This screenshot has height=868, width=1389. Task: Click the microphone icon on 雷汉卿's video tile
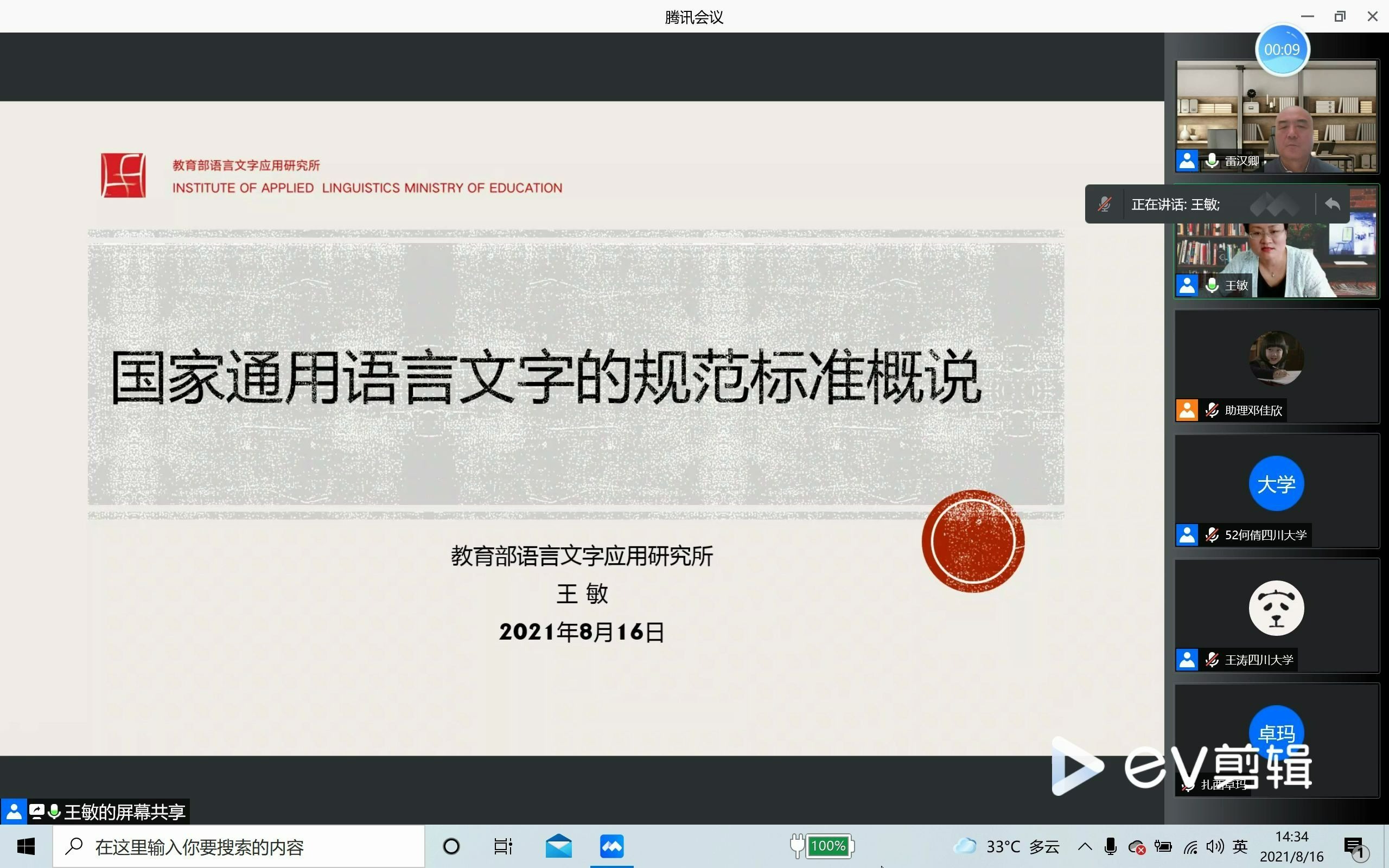pyautogui.click(x=1212, y=161)
